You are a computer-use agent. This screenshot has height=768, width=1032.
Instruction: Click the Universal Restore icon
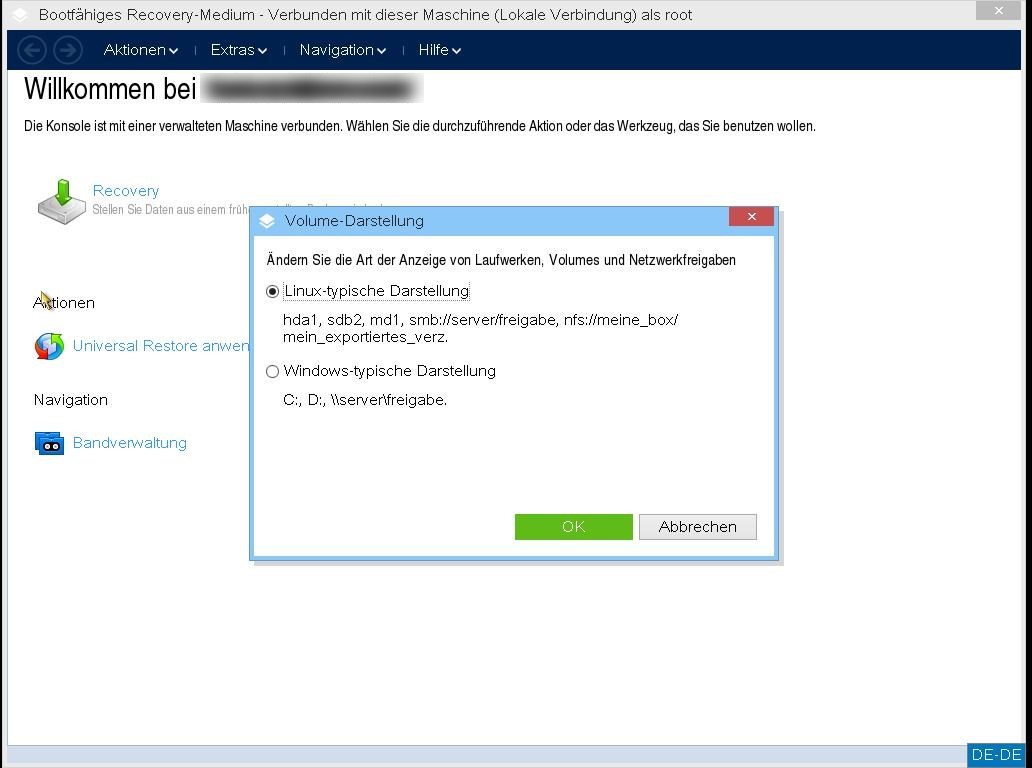(49, 346)
